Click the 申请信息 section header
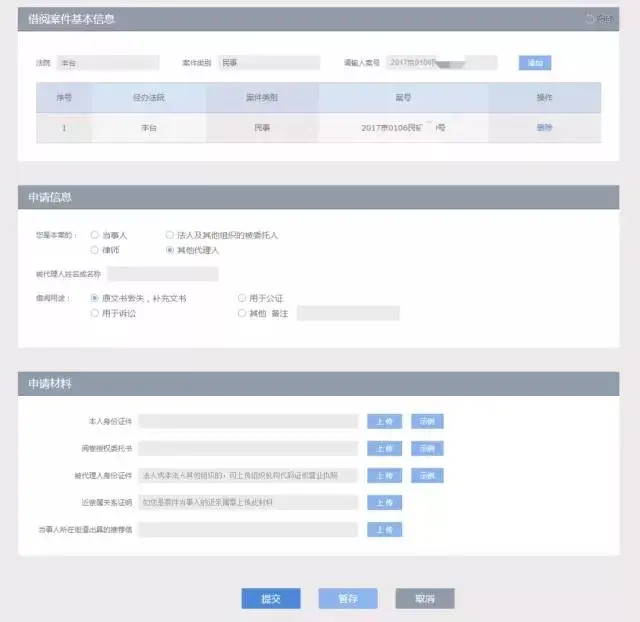Screen dimensions: 640x622 click(x=318, y=197)
